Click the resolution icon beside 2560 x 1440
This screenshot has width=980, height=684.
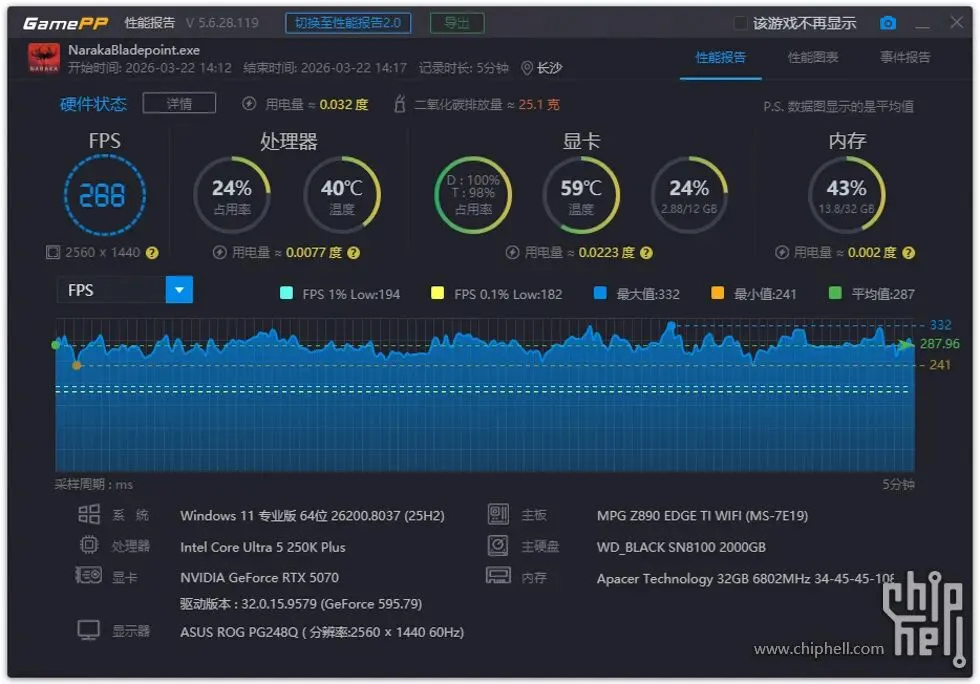click(x=52, y=252)
